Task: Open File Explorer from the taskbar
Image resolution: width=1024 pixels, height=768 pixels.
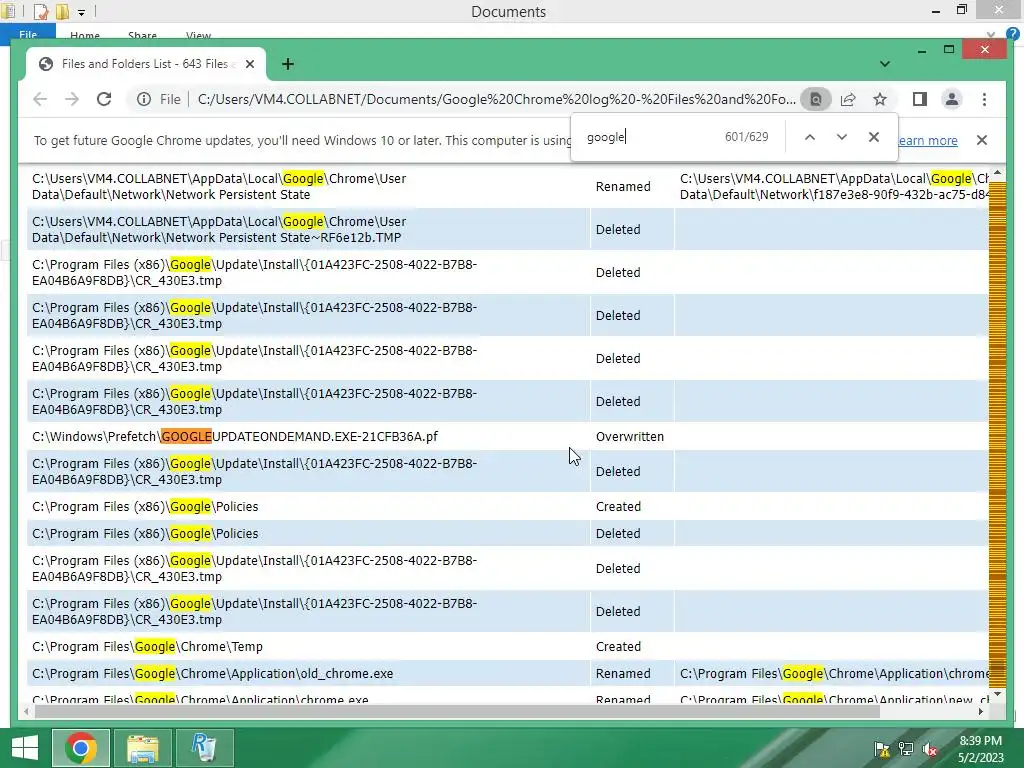Action: coord(142,748)
